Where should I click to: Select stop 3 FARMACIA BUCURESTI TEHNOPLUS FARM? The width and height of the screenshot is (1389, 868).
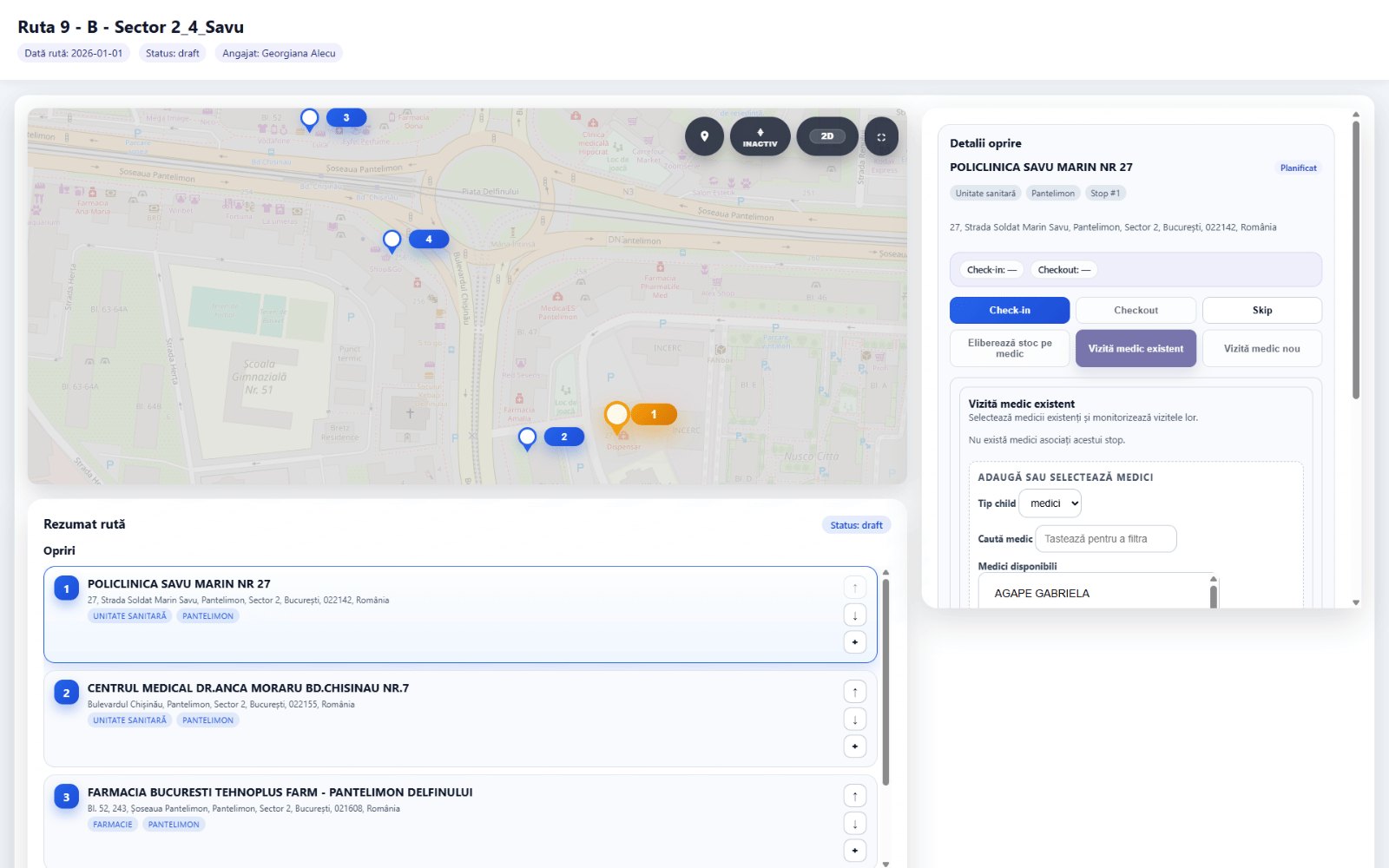460,821
